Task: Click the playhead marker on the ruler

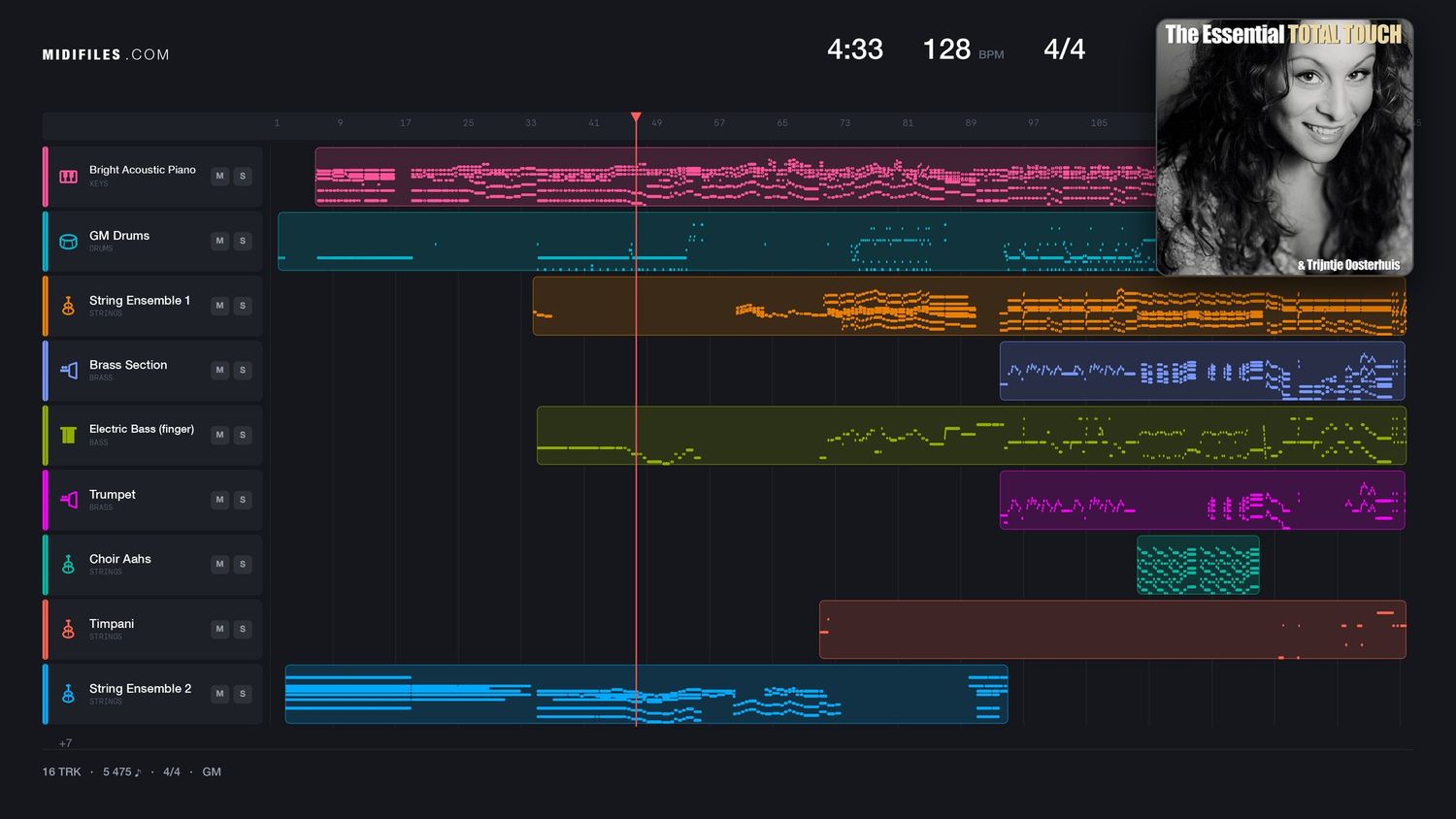Action: pos(636,117)
